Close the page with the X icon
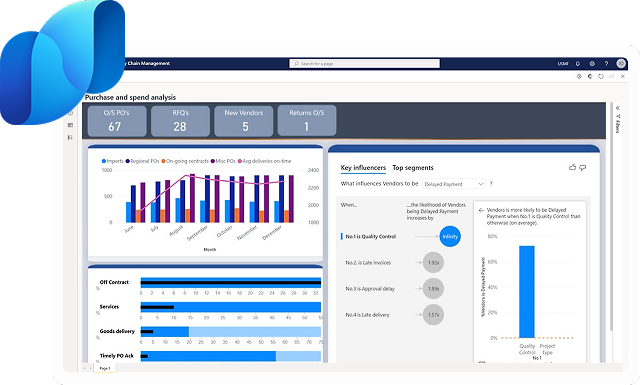The image size is (640, 385). [622, 76]
